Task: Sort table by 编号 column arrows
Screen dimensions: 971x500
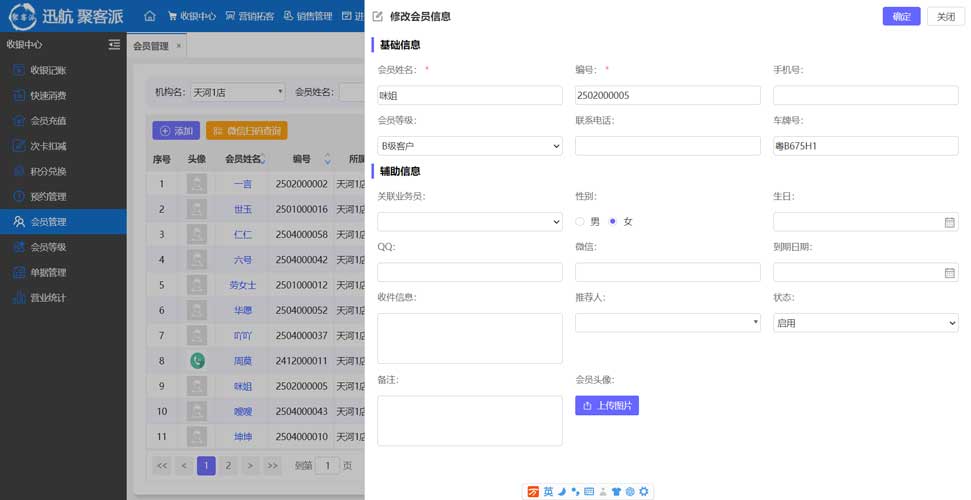Action: tap(328, 159)
